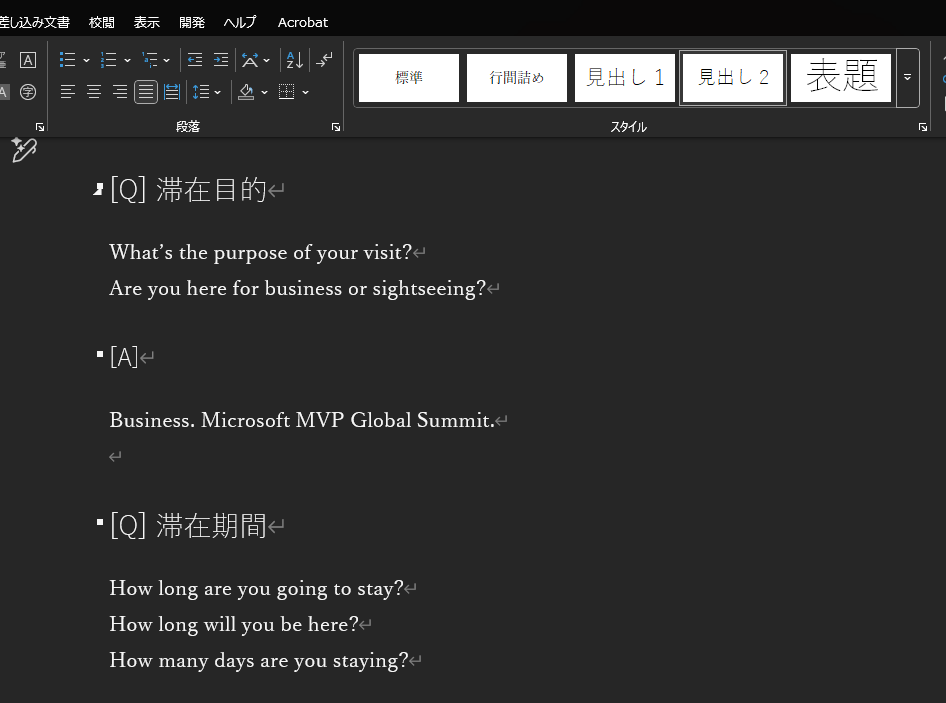This screenshot has width=946, height=703.
Task: Toggle justify alignment
Action: (x=146, y=92)
